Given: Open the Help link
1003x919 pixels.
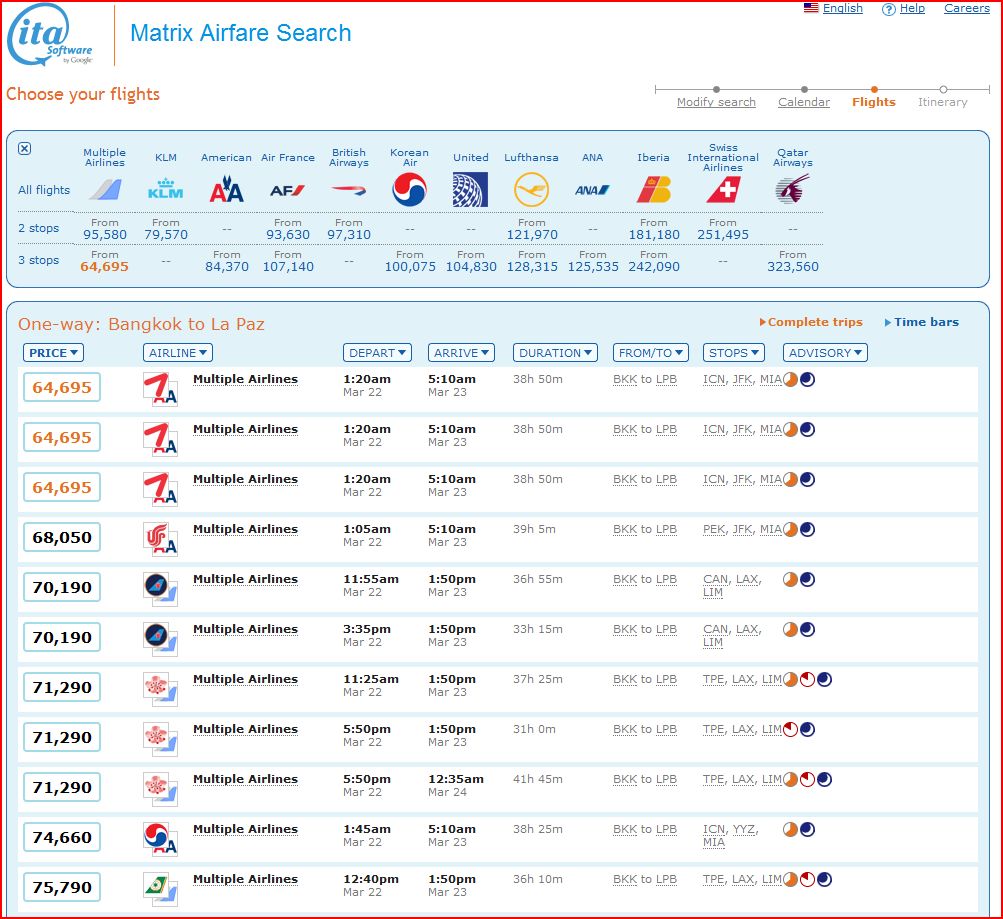Looking at the screenshot, I should point(912,8).
